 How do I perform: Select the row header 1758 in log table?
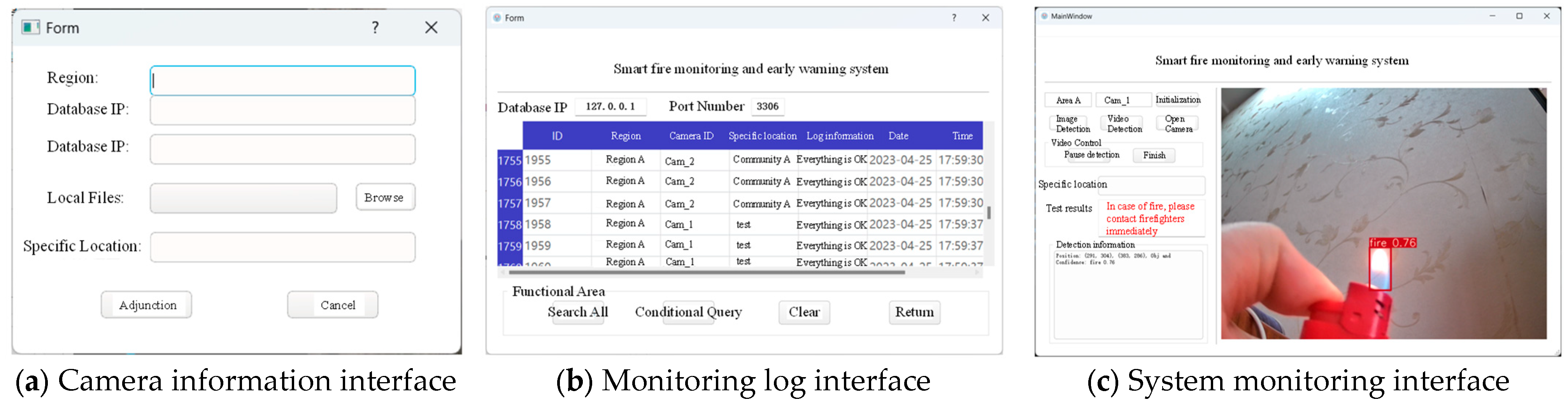click(x=509, y=225)
